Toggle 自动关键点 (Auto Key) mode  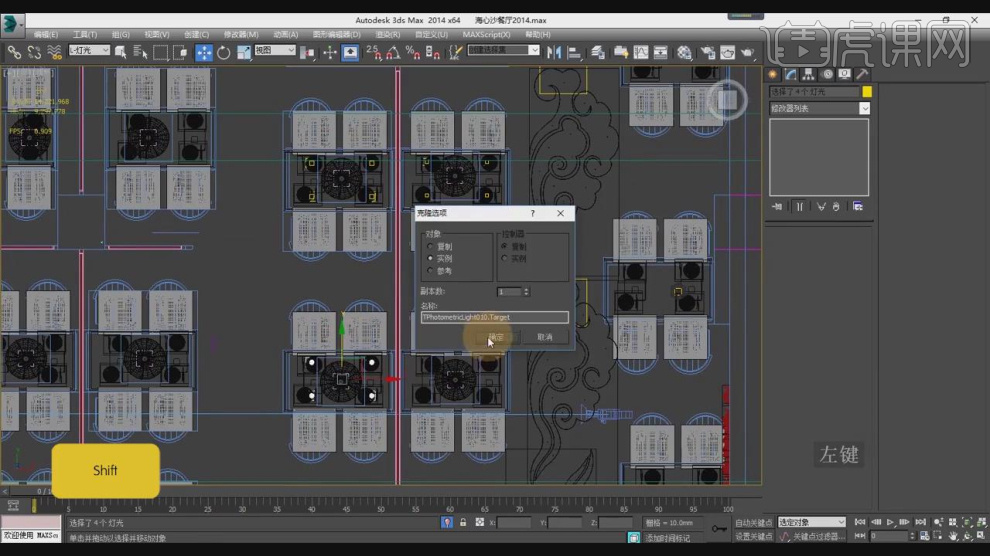click(753, 523)
